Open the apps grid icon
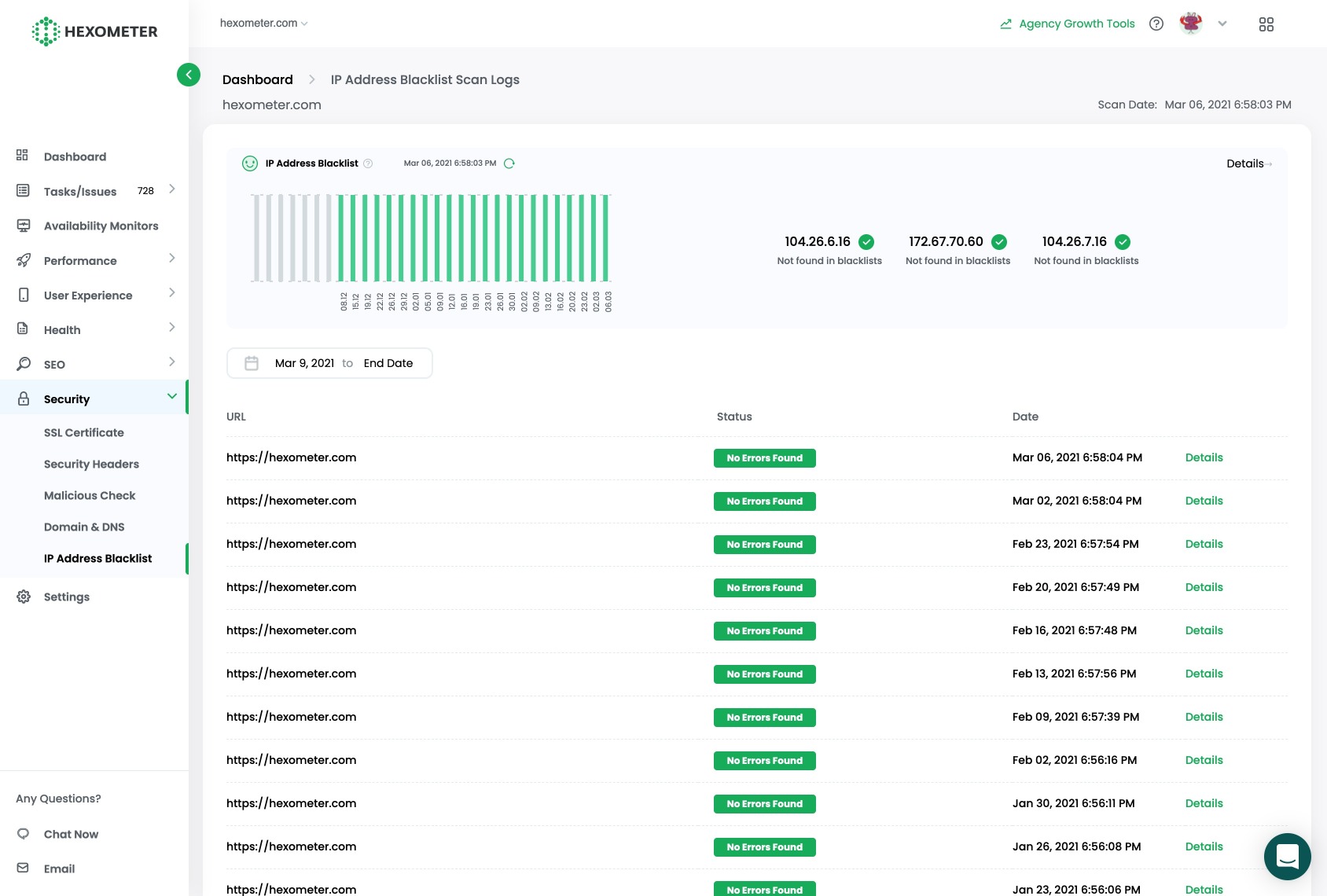The width and height of the screenshot is (1327, 896). (1266, 24)
